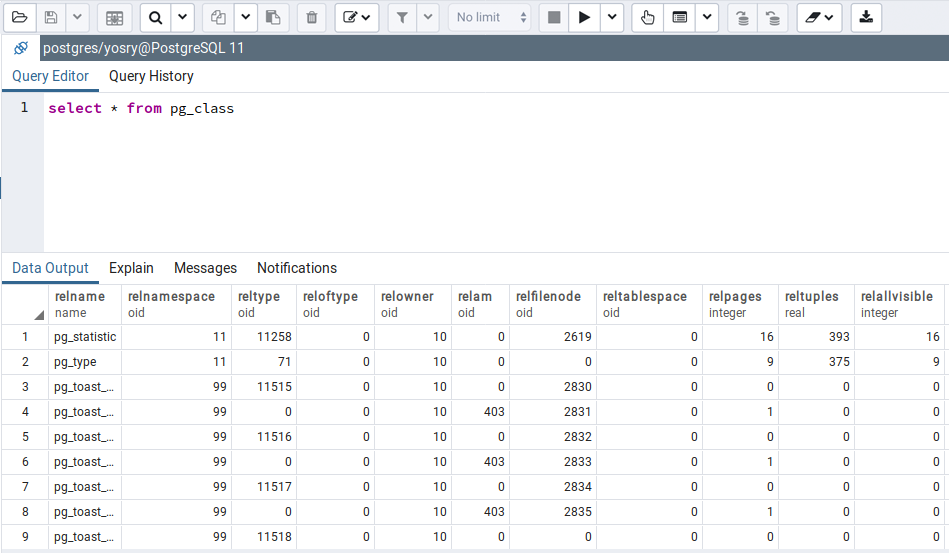Click the Download as CSV icon

pos(866,17)
